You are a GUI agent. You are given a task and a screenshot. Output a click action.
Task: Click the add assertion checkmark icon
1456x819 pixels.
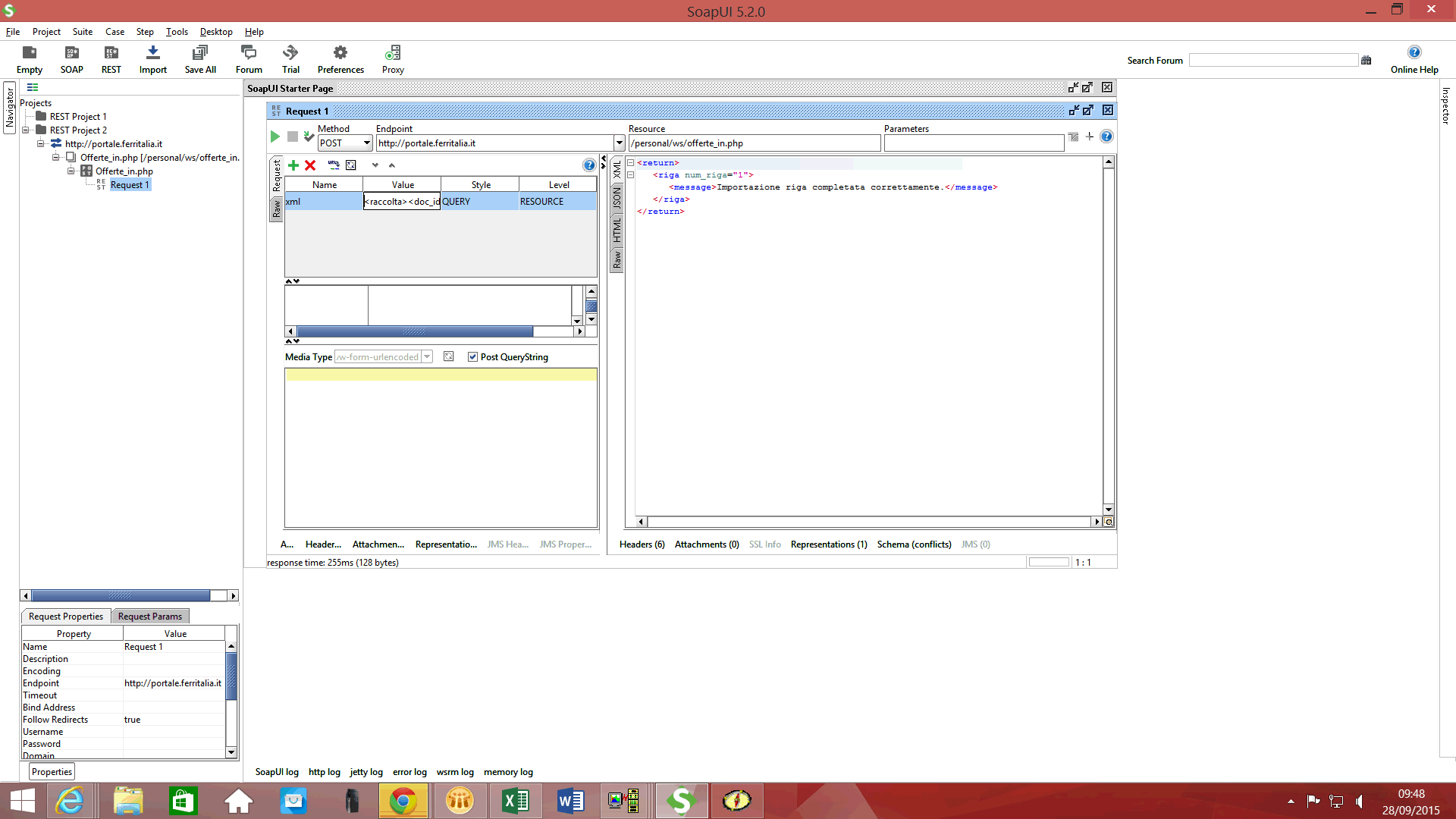coord(309,136)
